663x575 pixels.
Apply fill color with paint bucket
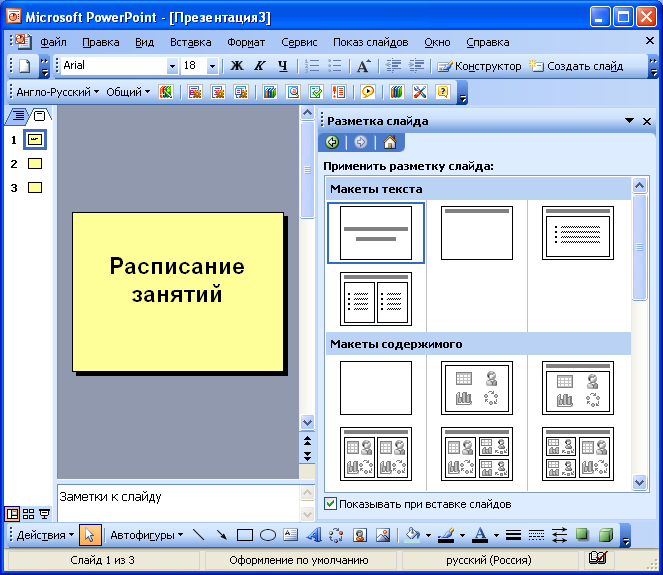412,535
